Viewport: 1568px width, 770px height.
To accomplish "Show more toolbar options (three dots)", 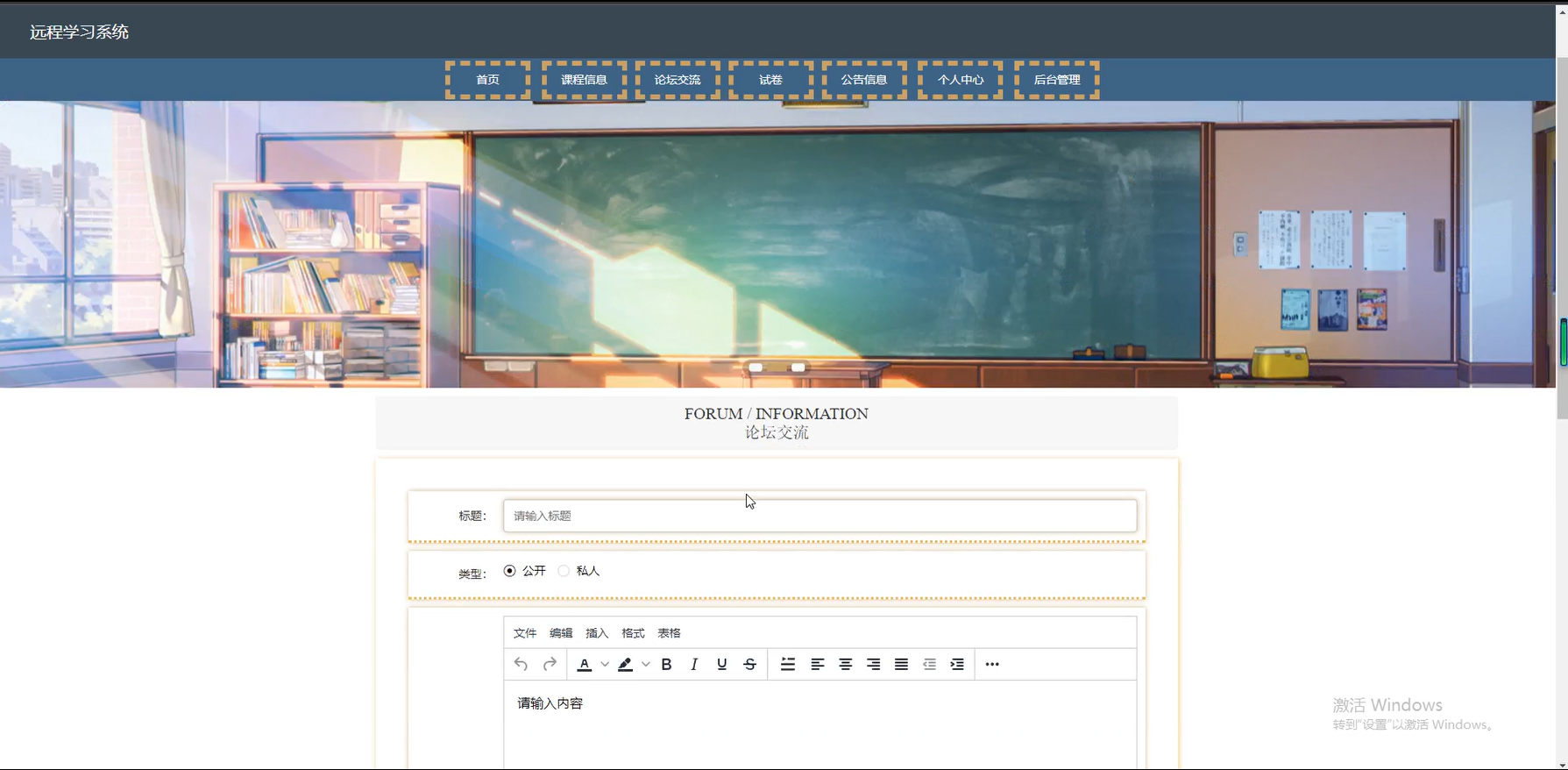I will [992, 664].
